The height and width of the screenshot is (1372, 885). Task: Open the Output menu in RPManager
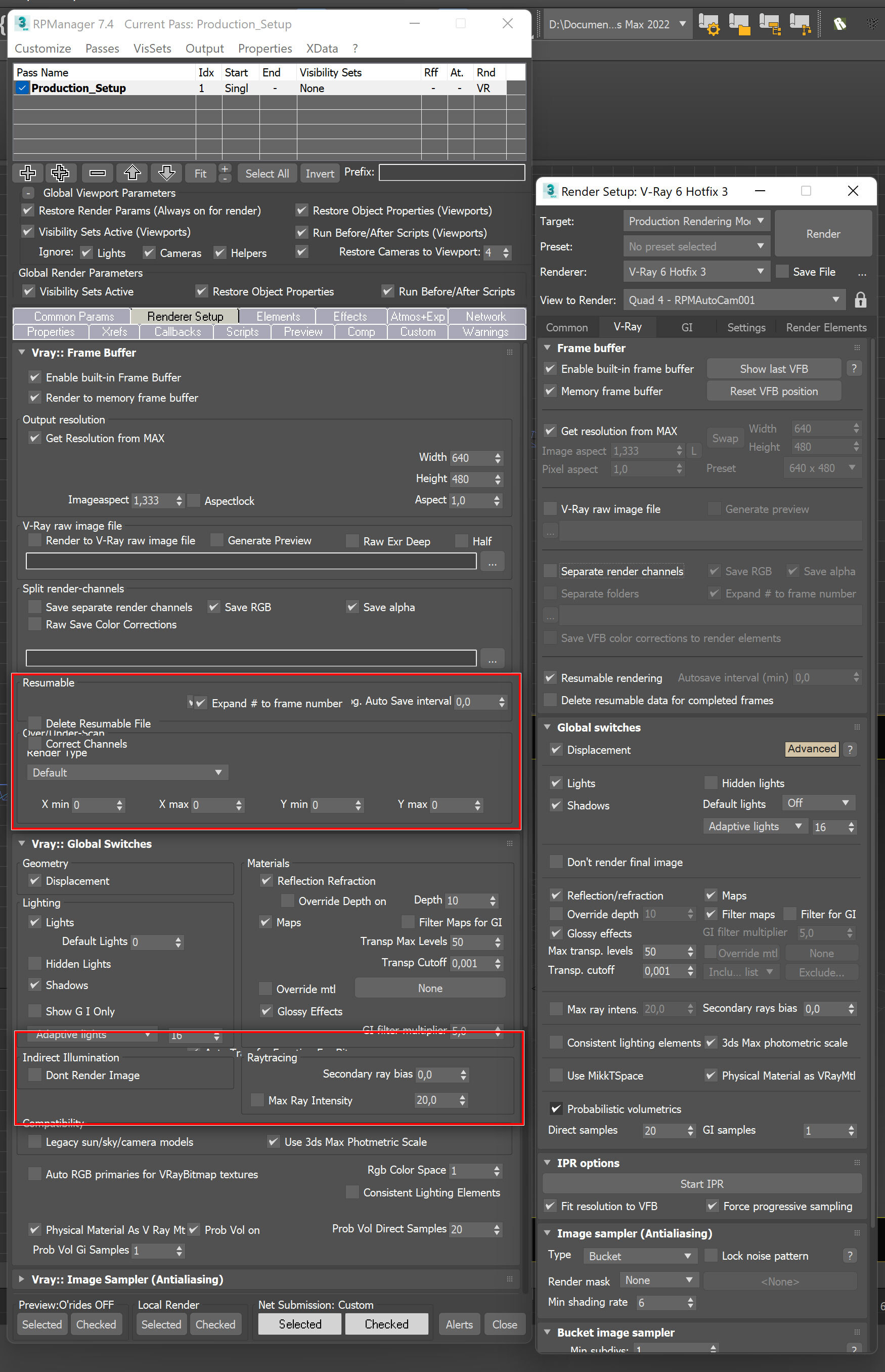click(205, 48)
